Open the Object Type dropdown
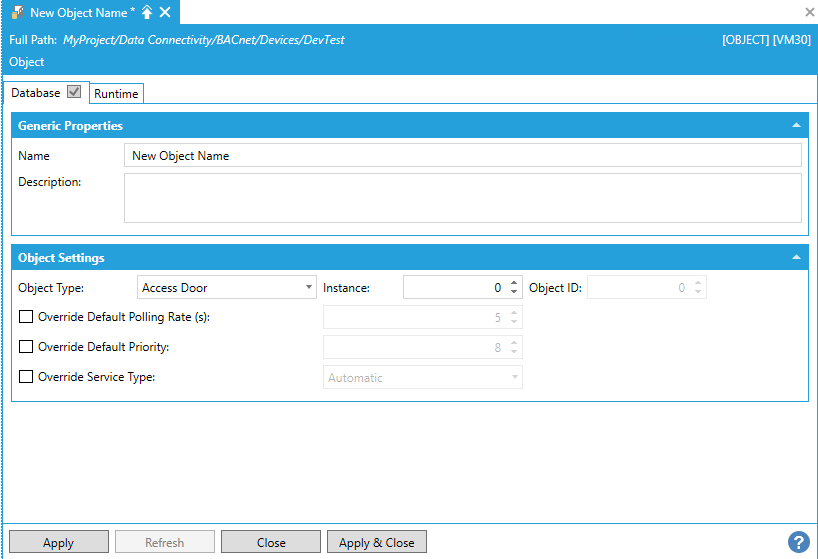 coord(226,288)
